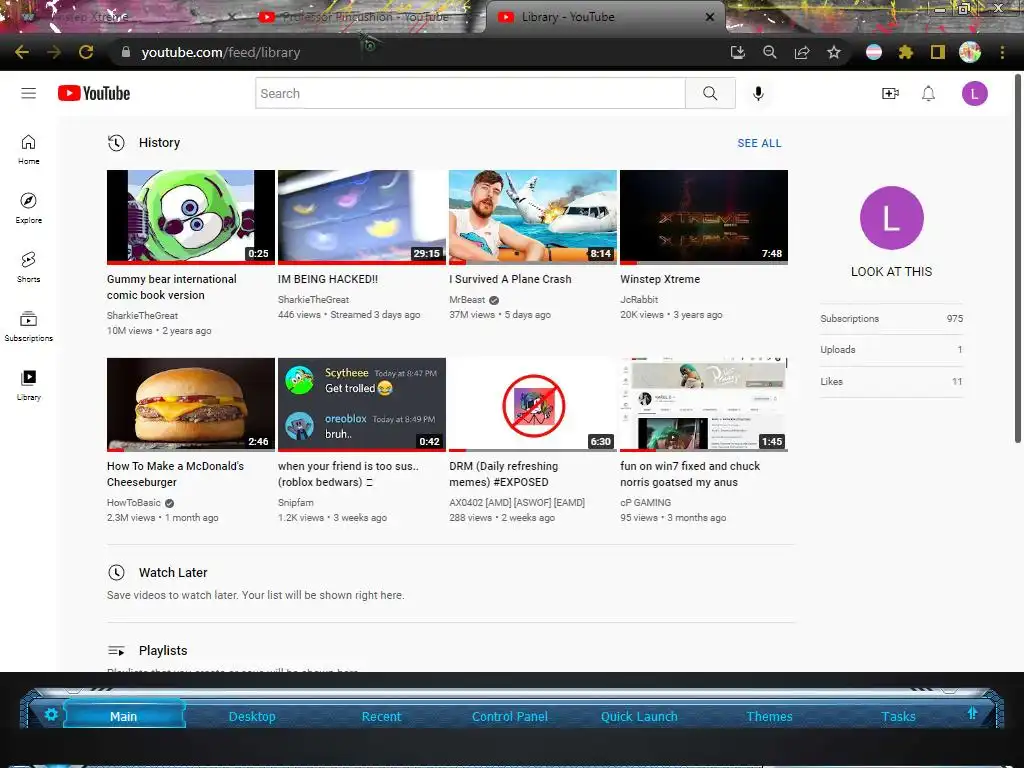Click the large LOOK AT THIS avatar
1024x768 pixels.
(x=891, y=217)
